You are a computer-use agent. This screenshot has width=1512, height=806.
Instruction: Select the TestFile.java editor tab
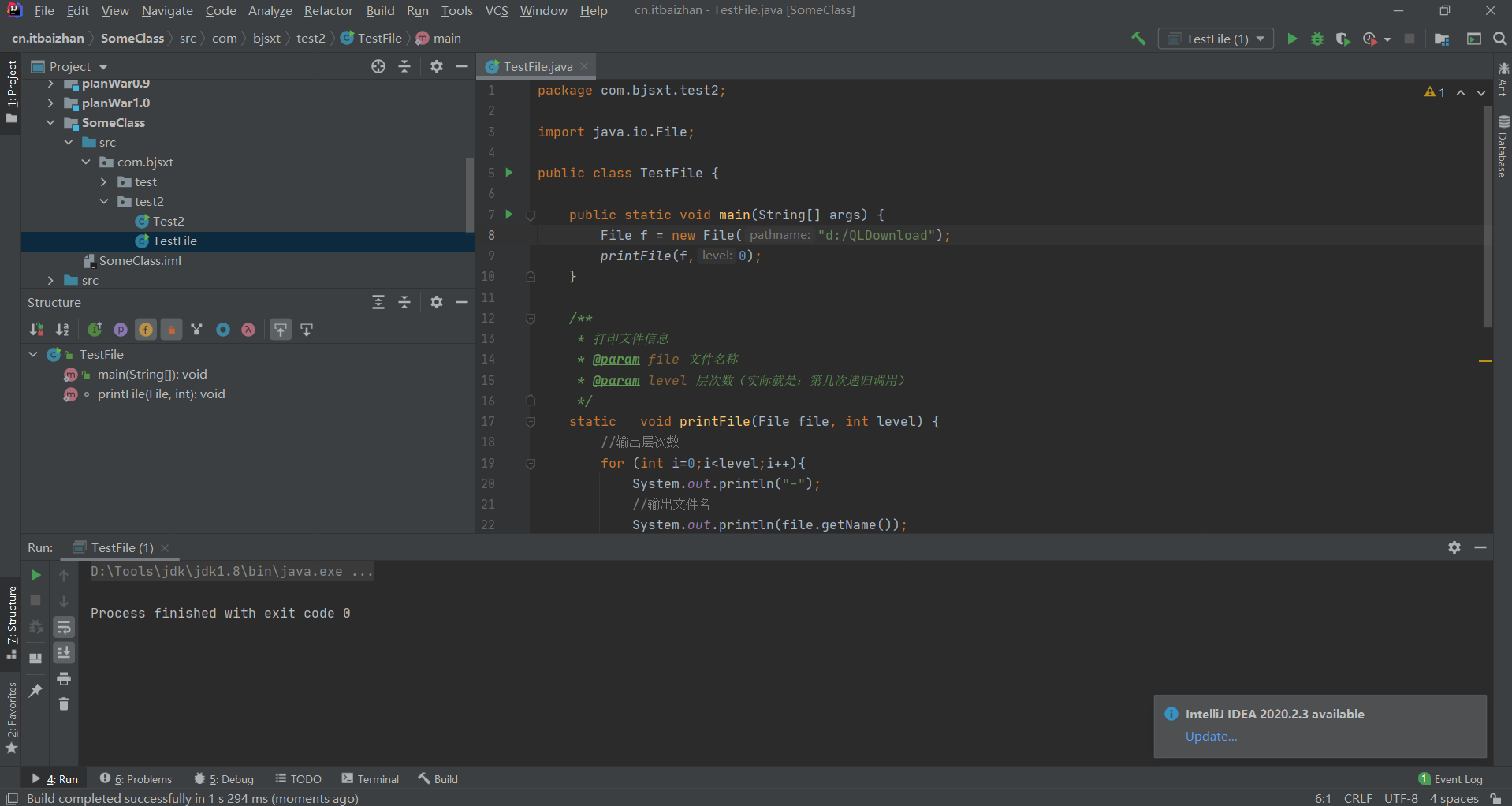pyautogui.click(x=538, y=66)
